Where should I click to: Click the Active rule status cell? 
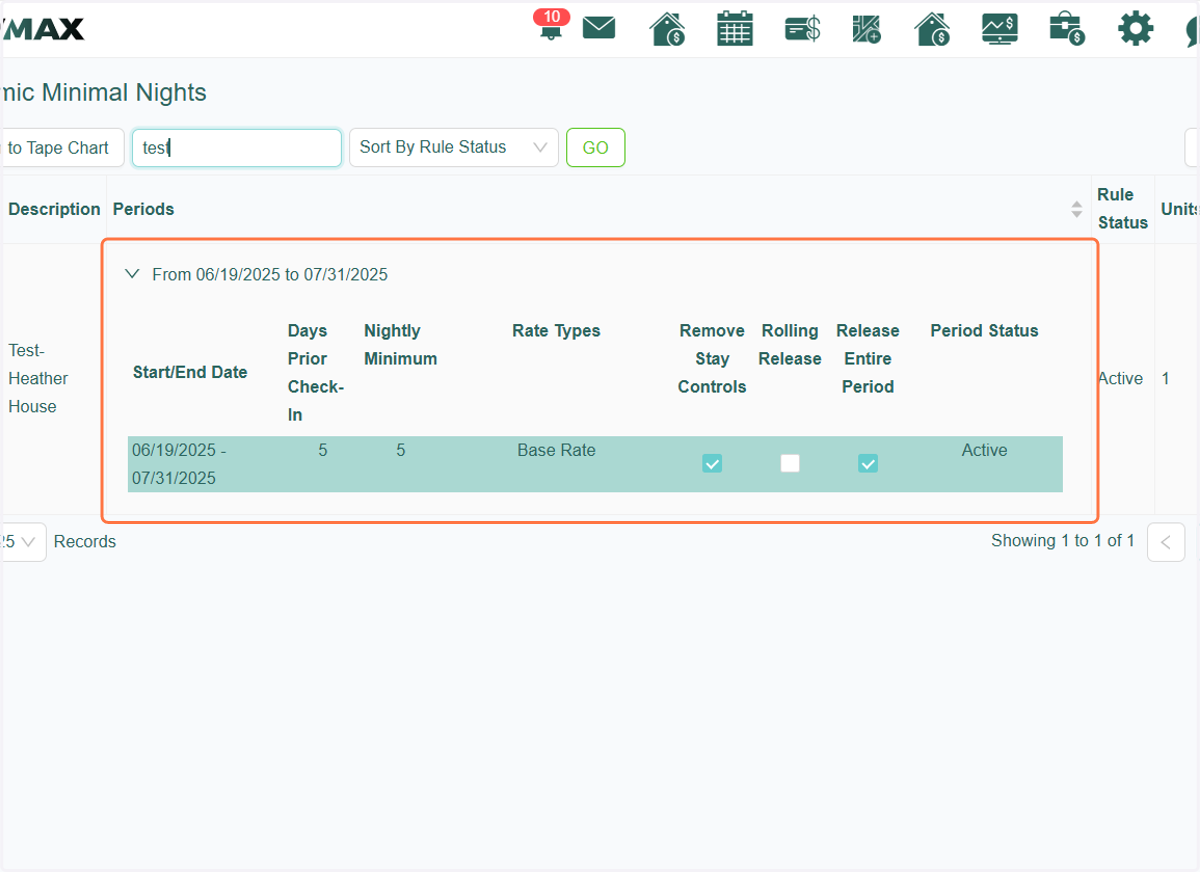[1120, 378]
